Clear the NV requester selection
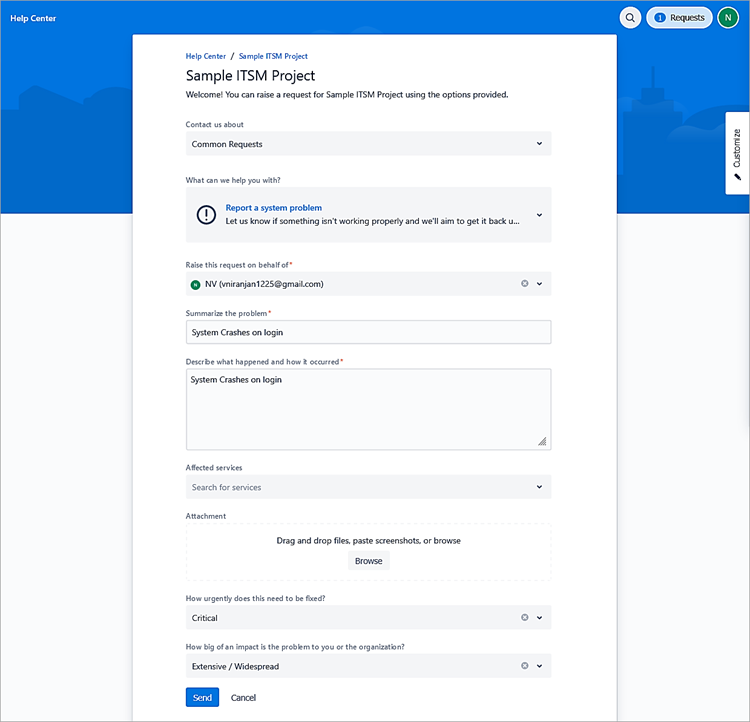 coord(524,284)
